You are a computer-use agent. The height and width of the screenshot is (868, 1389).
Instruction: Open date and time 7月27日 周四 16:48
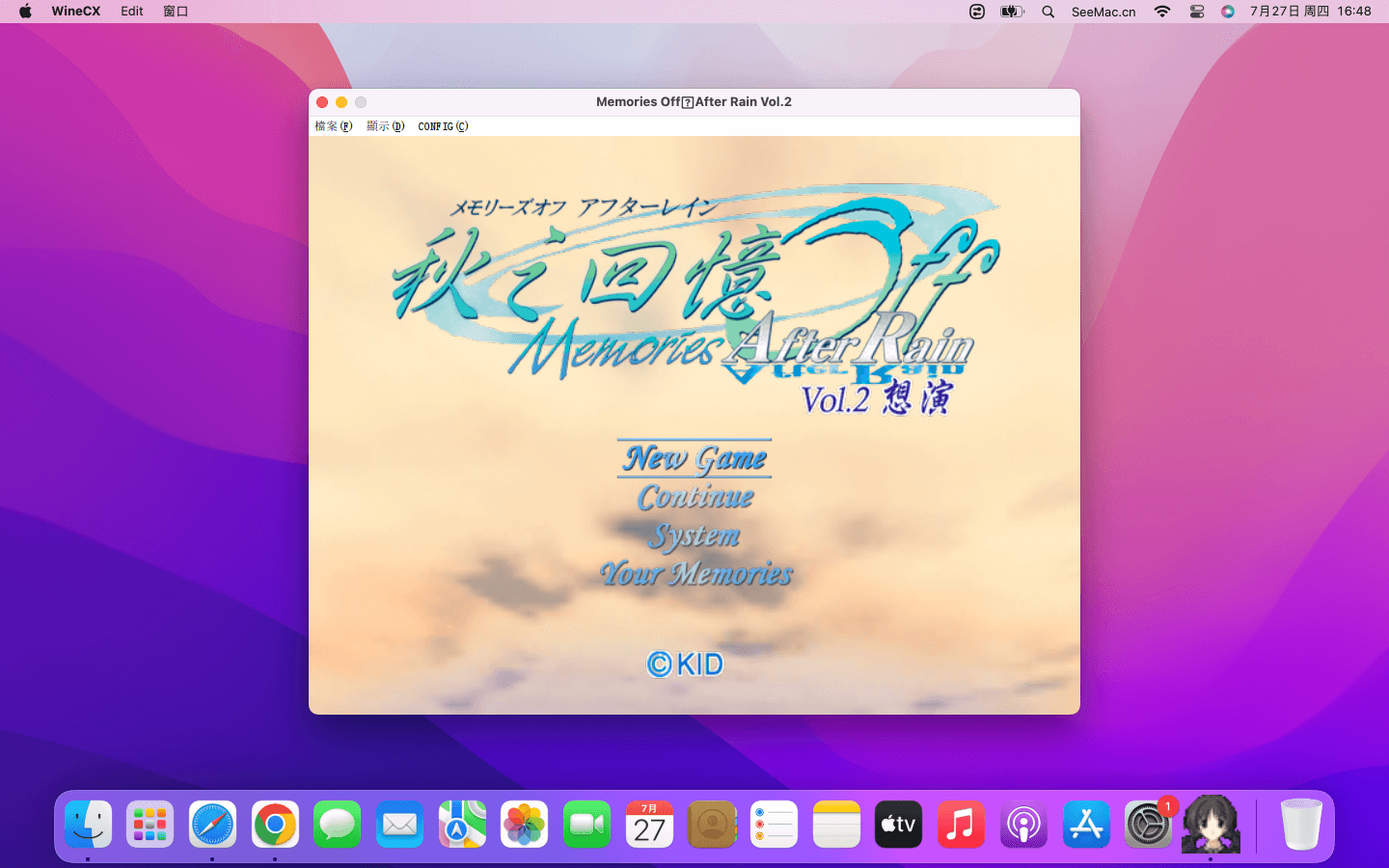click(x=1310, y=12)
